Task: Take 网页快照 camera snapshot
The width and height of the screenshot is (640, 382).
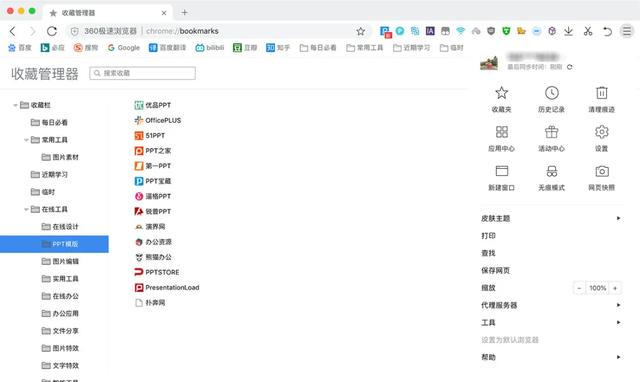Action: [602, 171]
